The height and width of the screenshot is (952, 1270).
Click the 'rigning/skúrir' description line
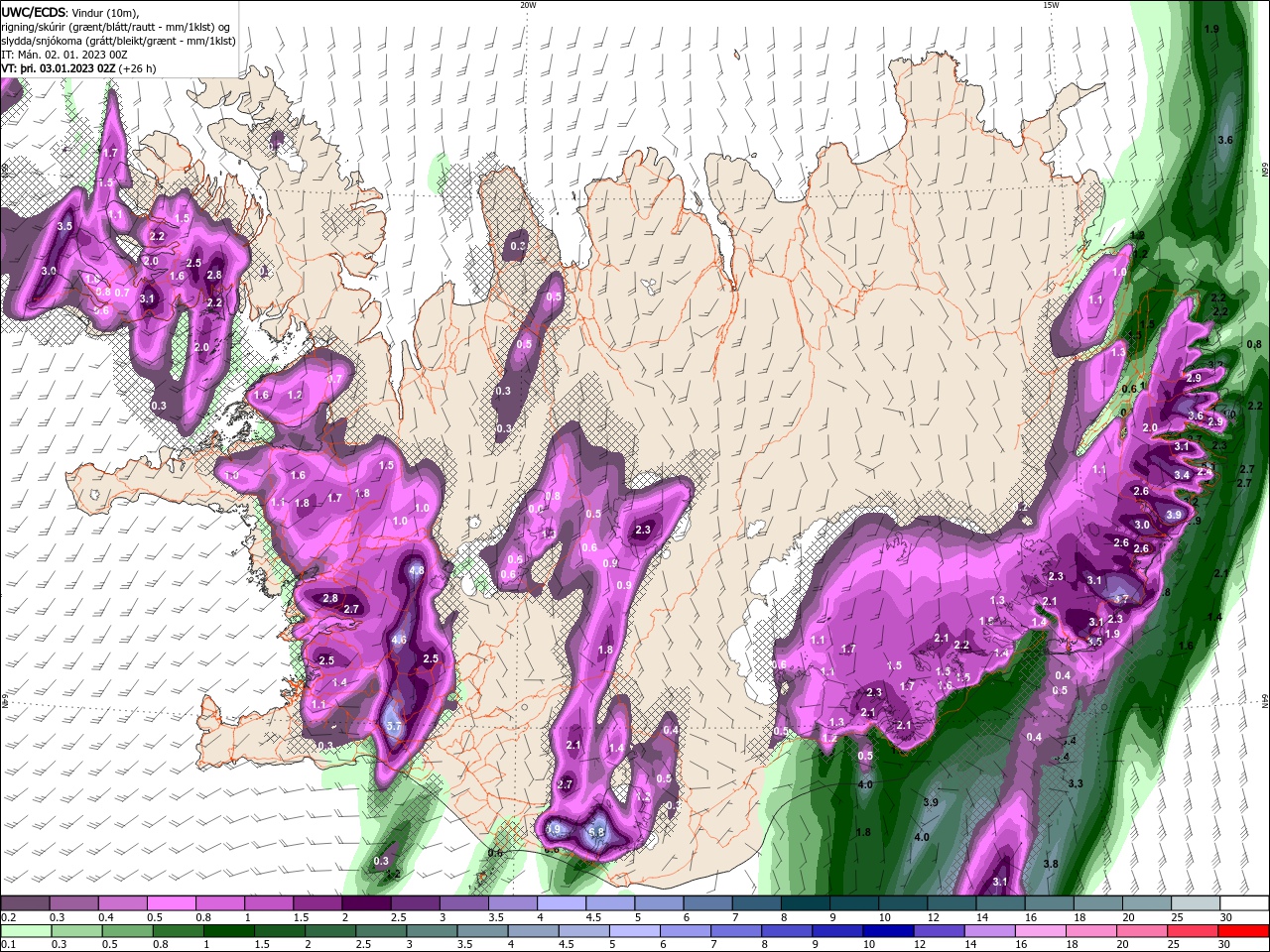coord(117,27)
